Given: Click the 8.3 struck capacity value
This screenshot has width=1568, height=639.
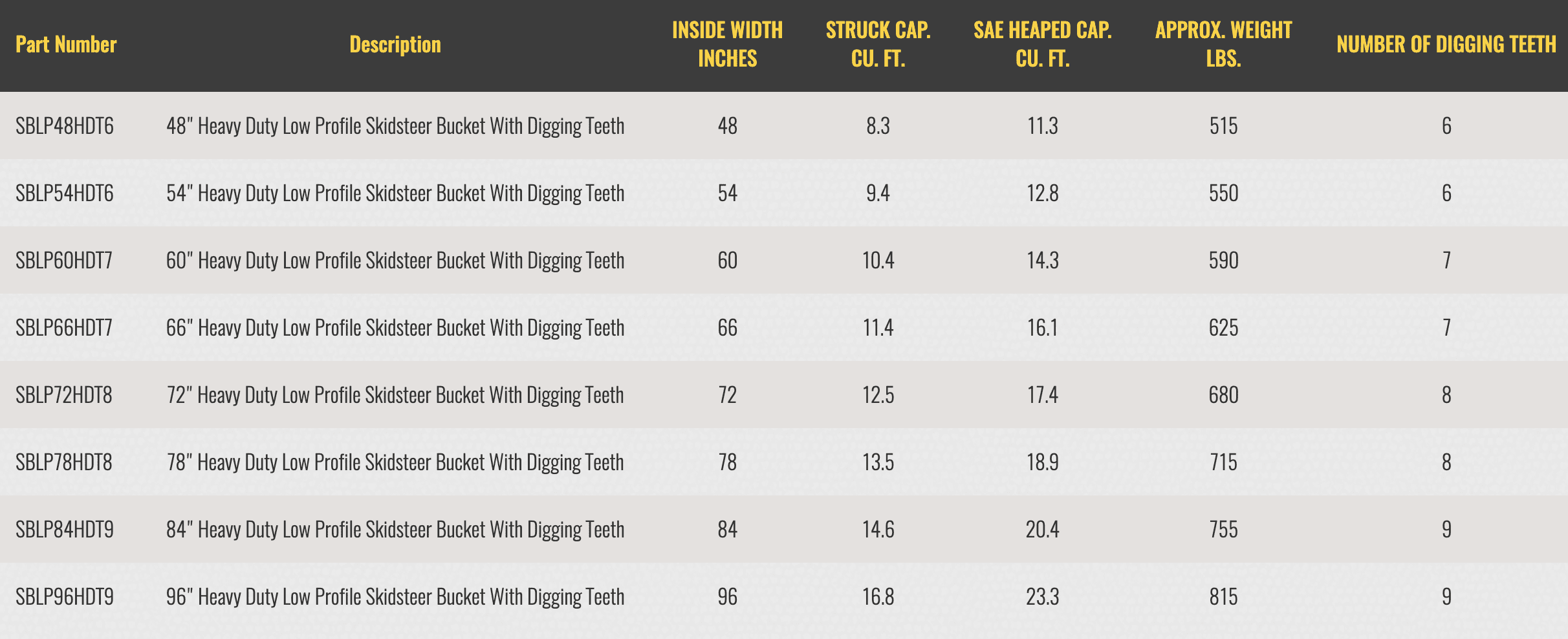Looking at the screenshot, I should 878,125.
